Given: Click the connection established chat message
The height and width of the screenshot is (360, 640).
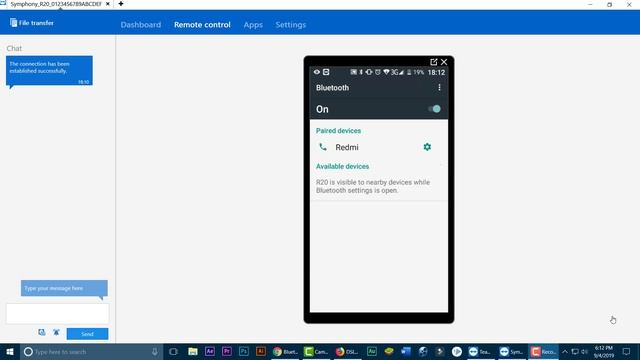Looking at the screenshot, I should pos(49,71).
